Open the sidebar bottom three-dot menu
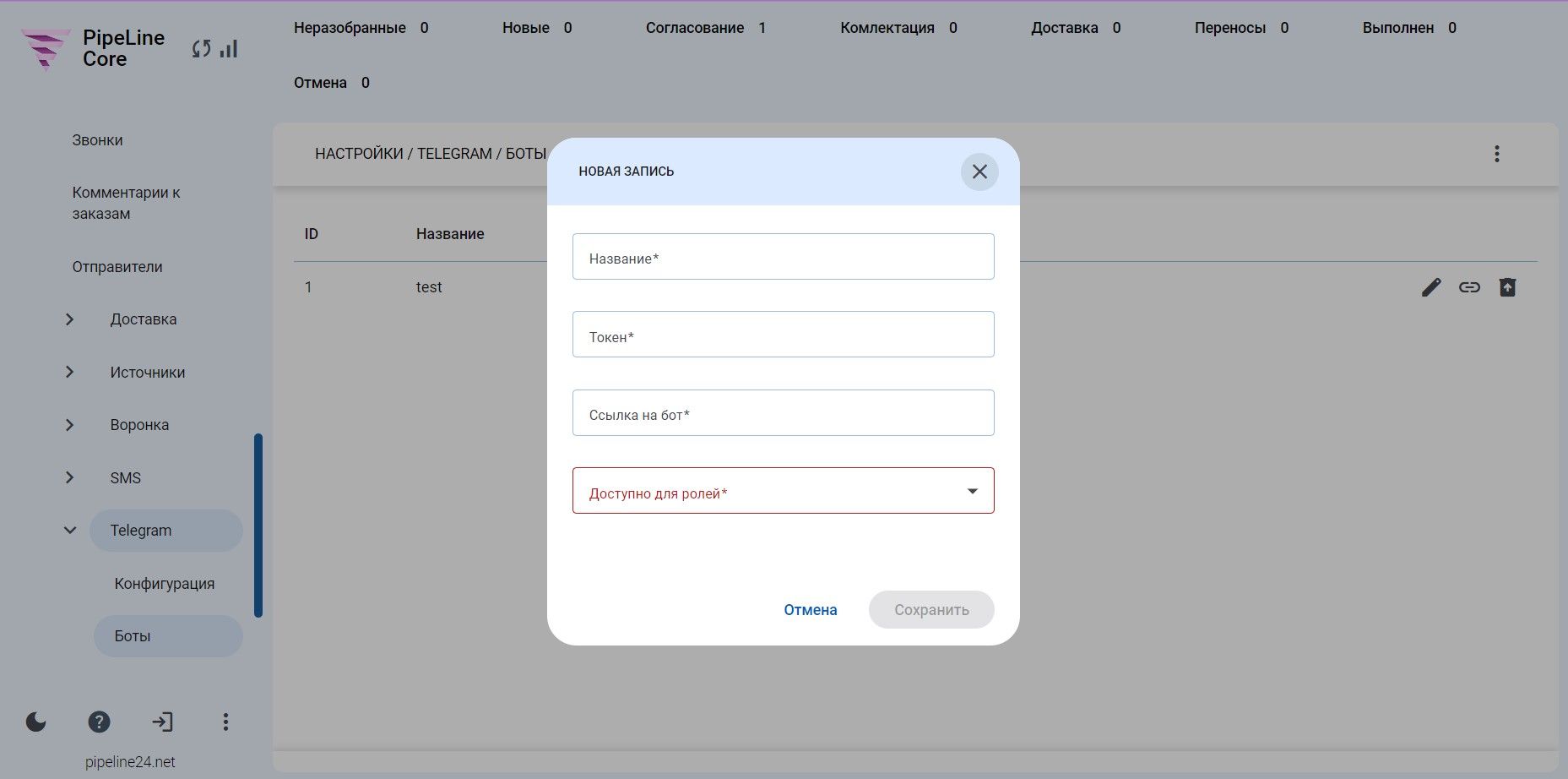Image resolution: width=1568 pixels, height=779 pixels. (x=225, y=722)
